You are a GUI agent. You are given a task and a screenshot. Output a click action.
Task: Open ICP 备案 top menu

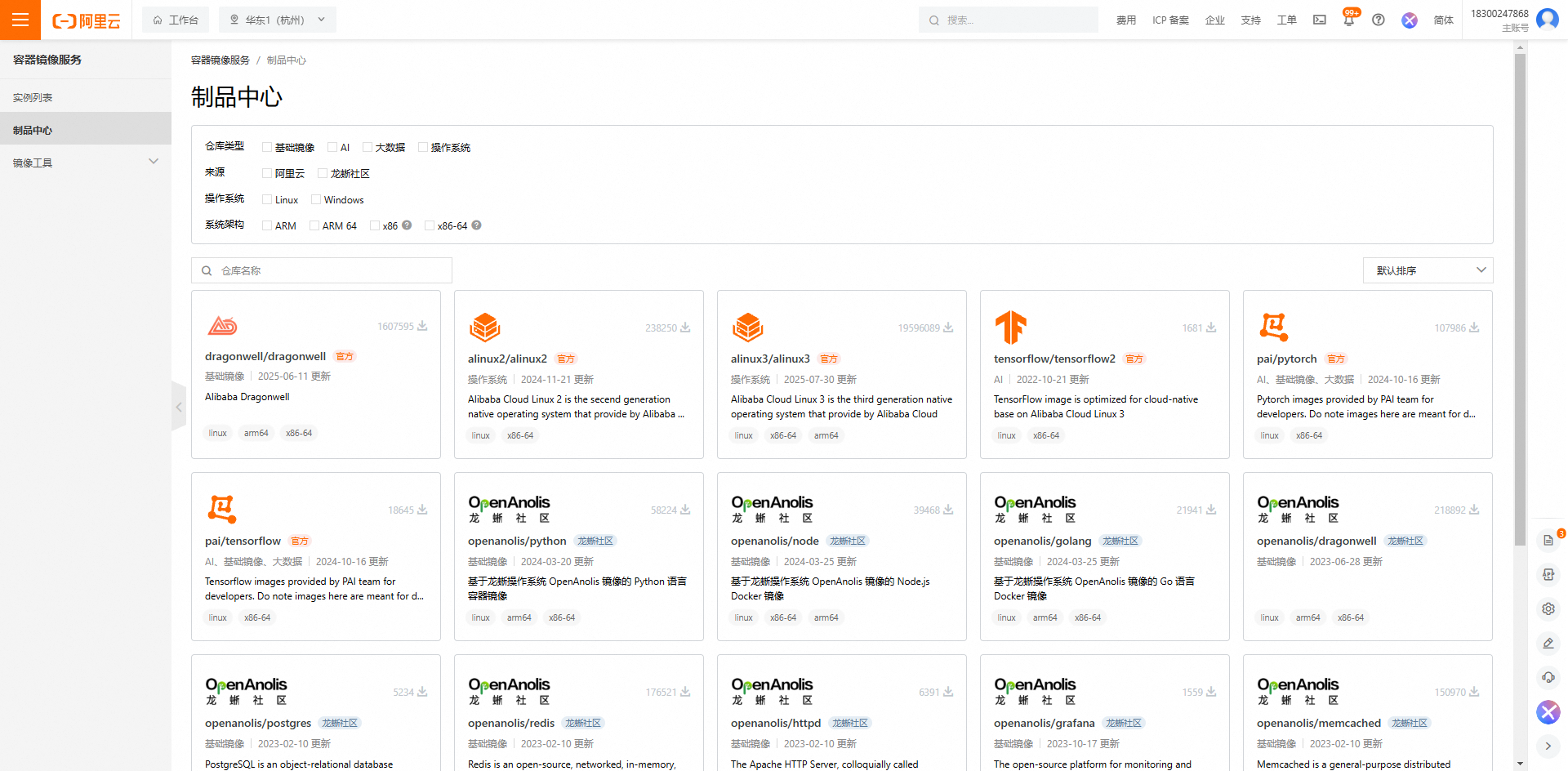click(x=1170, y=20)
